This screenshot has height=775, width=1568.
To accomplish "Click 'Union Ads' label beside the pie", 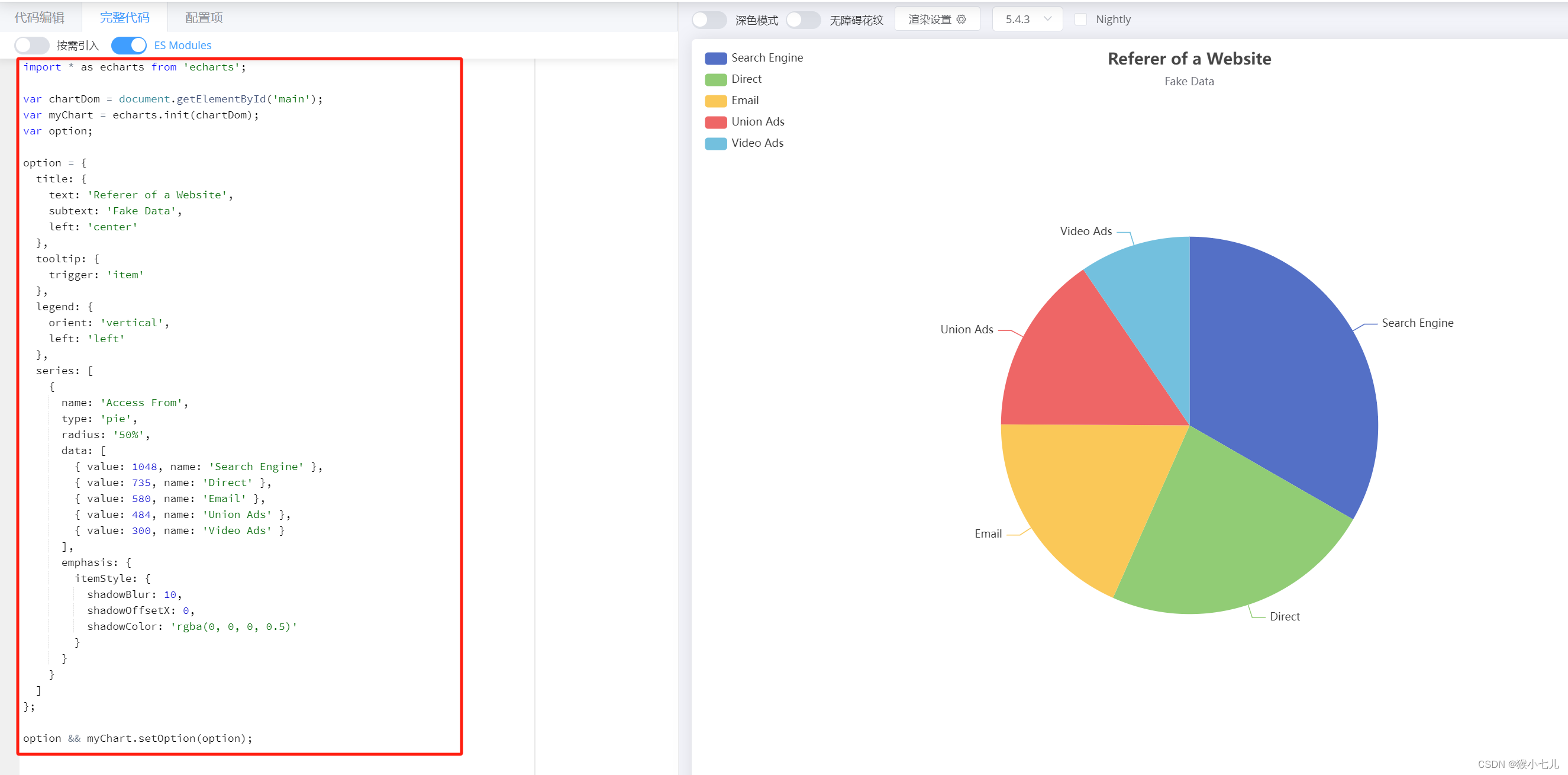I will click(967, 330).
